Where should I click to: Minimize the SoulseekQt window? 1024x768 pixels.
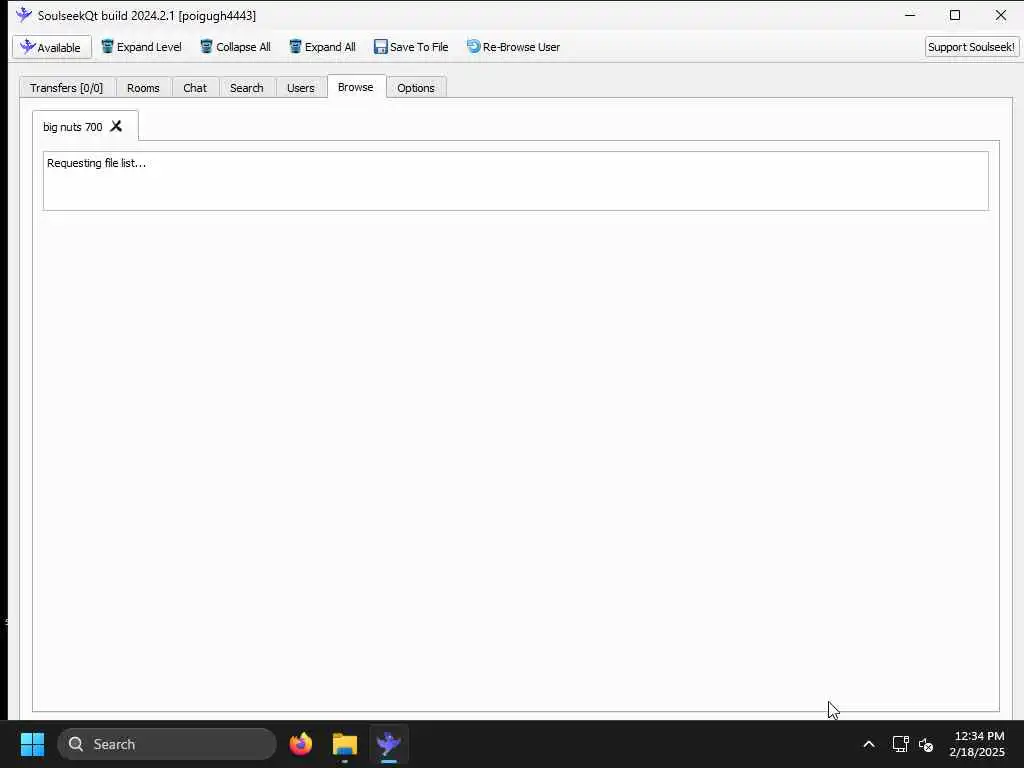[x=910, y=15]
